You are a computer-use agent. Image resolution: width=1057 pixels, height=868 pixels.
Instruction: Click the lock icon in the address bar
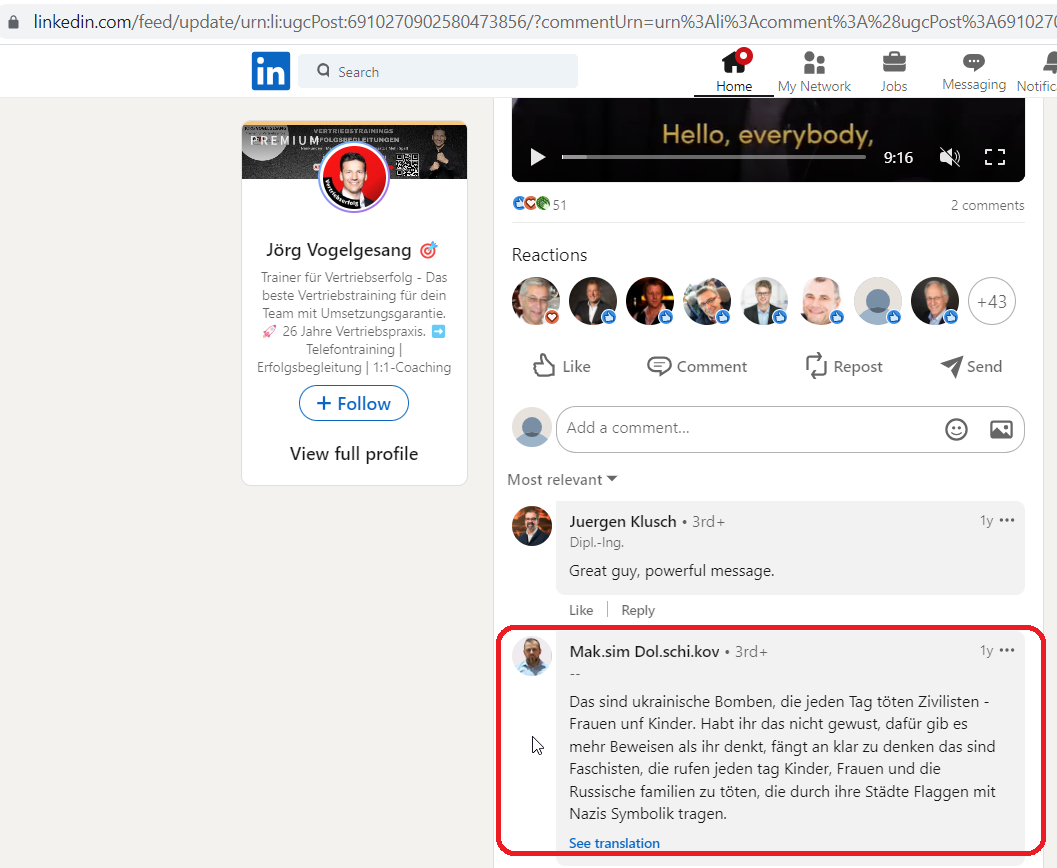click(13, 22)
